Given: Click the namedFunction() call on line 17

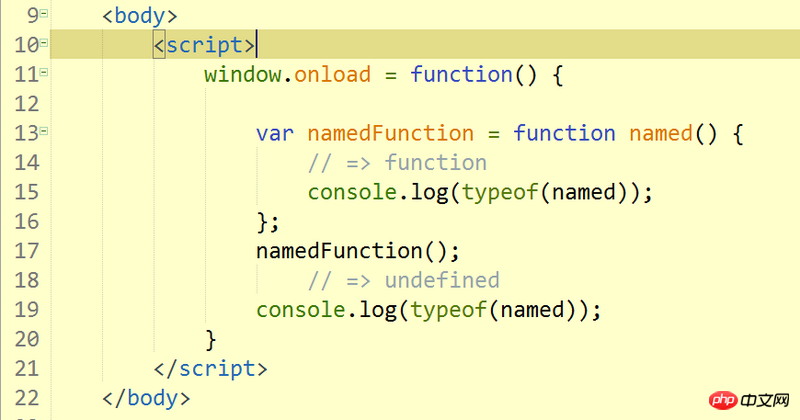Looking at the screenshot, I should click(x=358, y=252).
